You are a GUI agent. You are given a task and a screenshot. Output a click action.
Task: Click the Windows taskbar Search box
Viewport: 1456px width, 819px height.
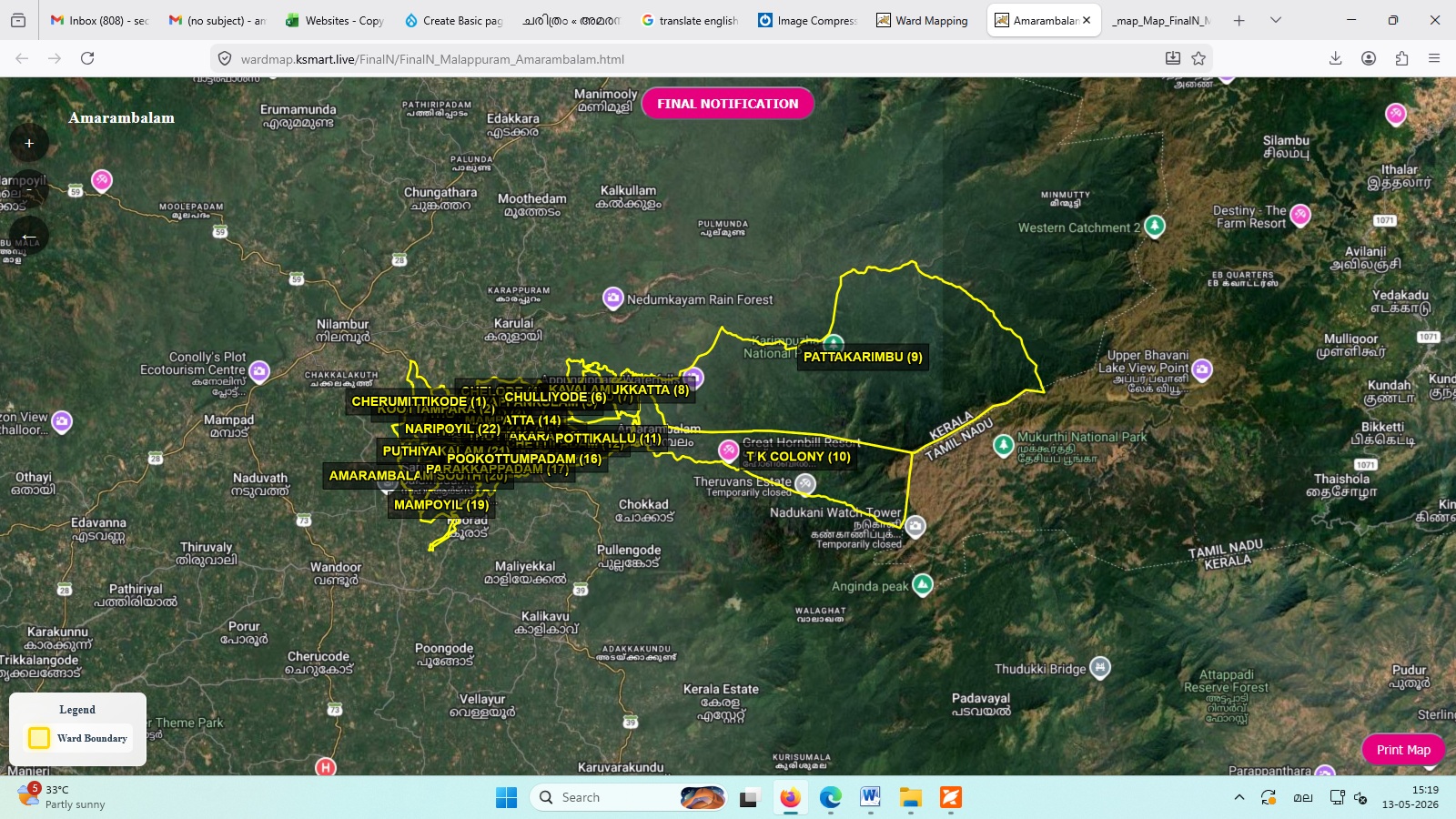coord(629,797)
